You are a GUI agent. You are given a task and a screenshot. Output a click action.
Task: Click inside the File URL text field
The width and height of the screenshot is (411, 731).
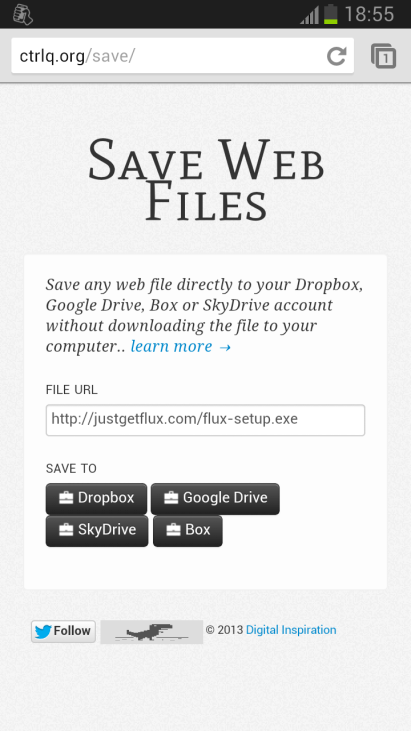pyautogui.click(x=205, y=420)
